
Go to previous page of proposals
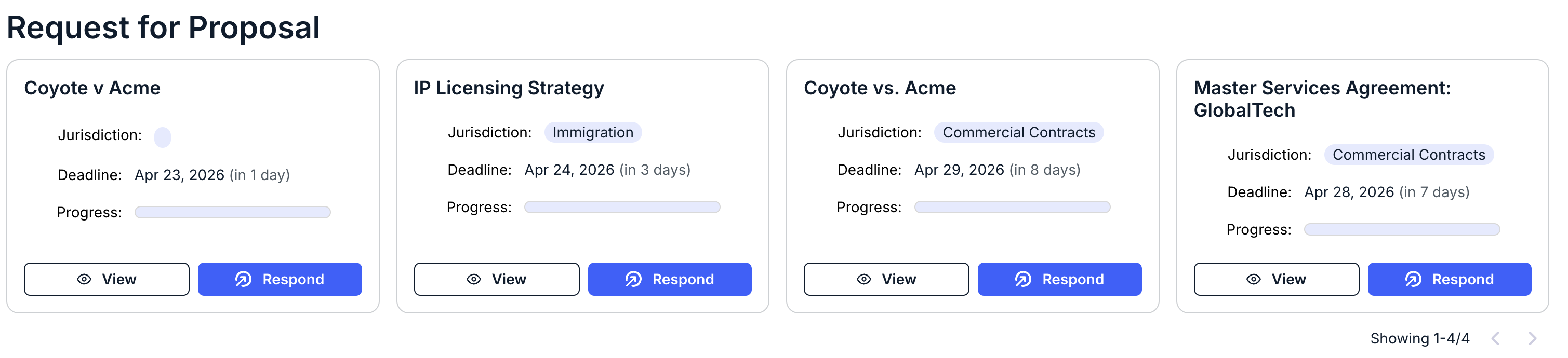click(1495, 338)
